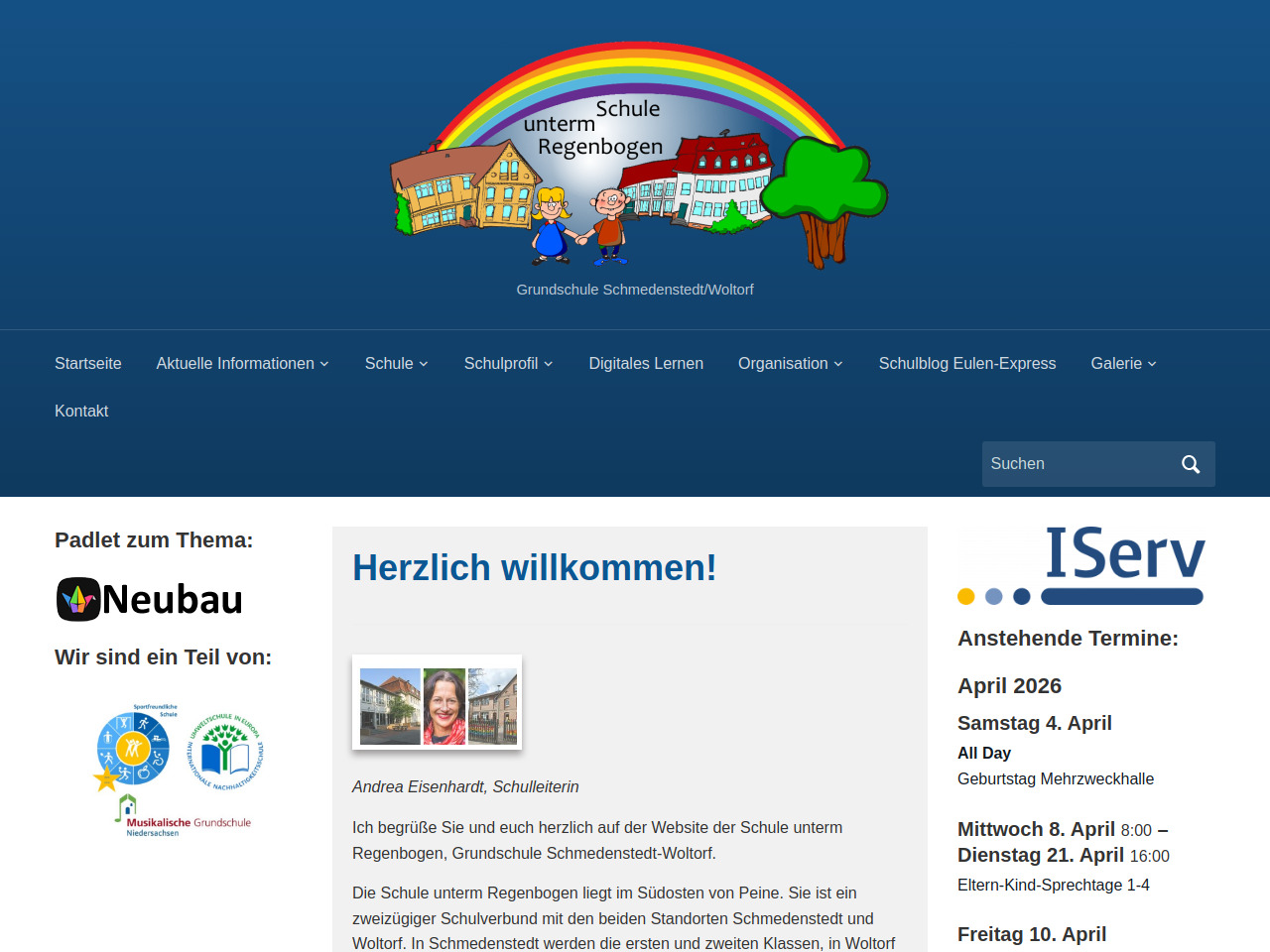Expand the Galerie dropdown
The image size is (1270, 952).
(x=1123, y=364)
